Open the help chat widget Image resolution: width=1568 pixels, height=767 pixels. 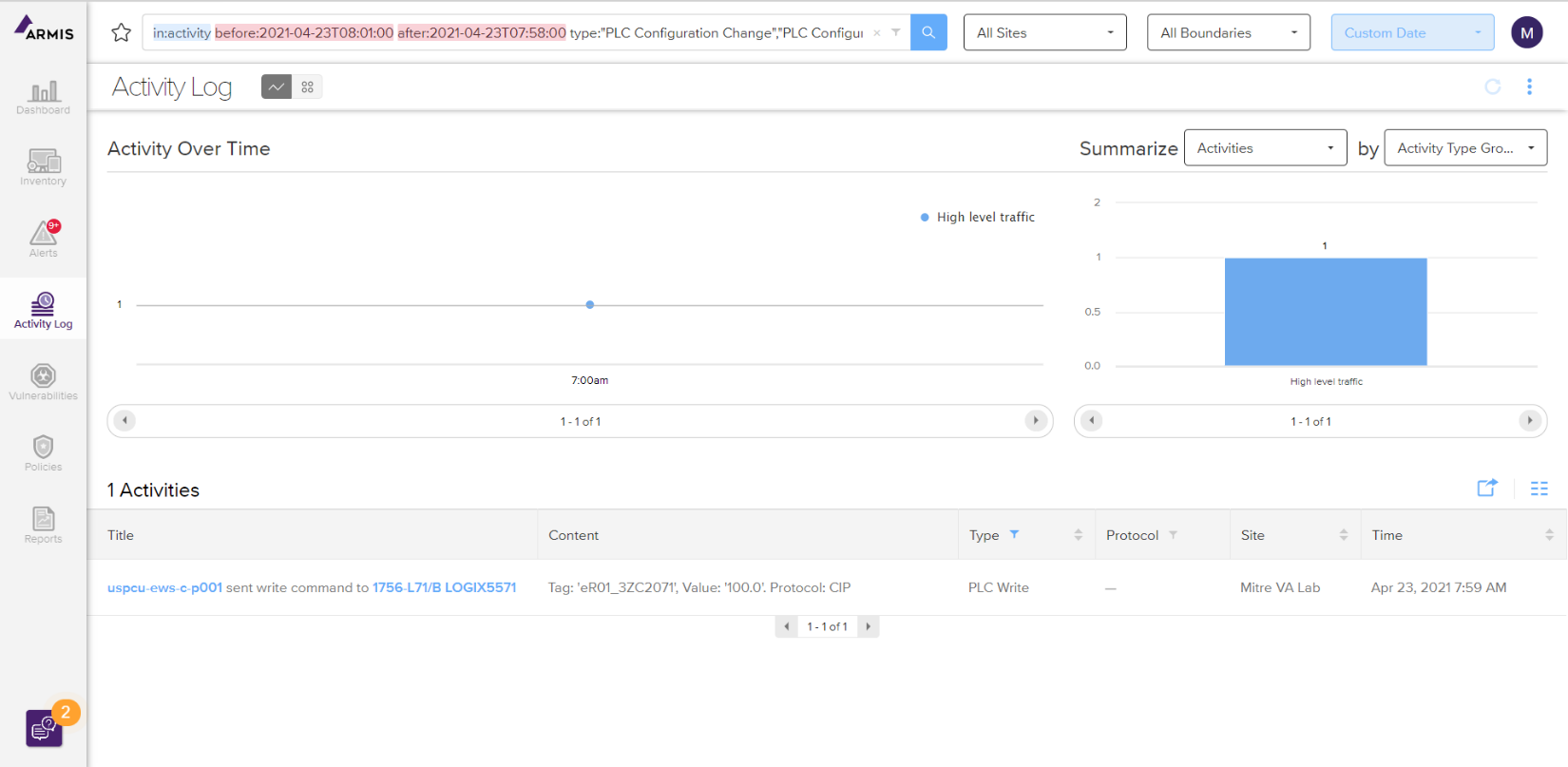[44, 728]
